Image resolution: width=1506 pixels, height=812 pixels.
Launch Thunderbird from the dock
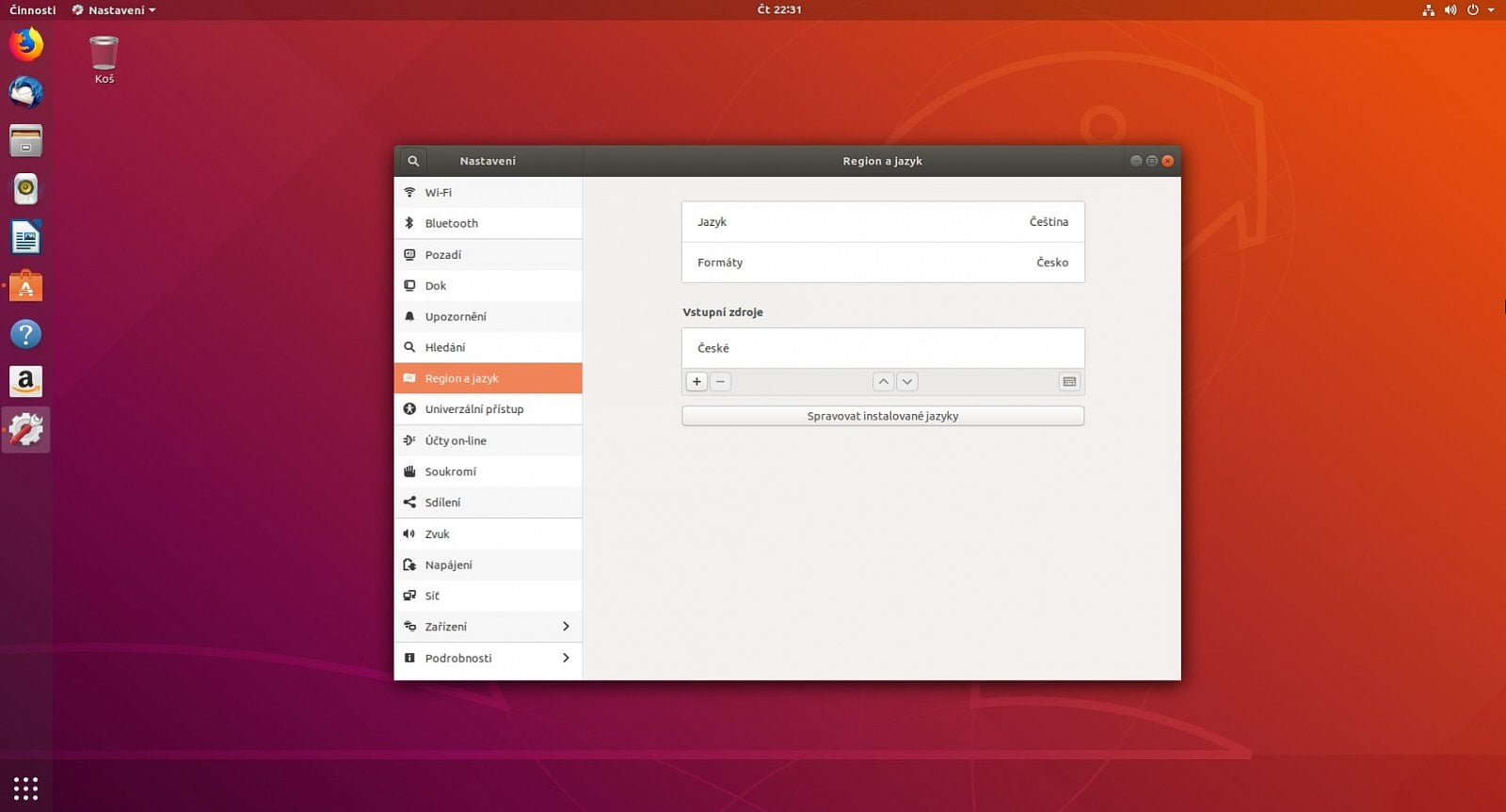click(25, 92)
